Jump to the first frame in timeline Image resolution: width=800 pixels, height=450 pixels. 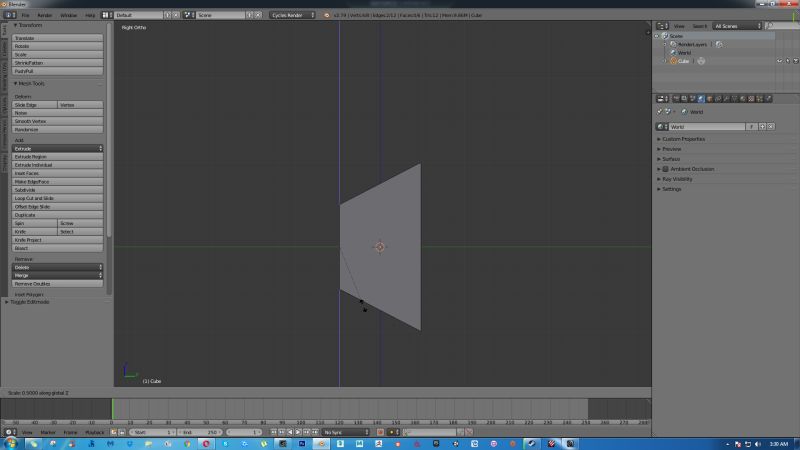[273, 432]
